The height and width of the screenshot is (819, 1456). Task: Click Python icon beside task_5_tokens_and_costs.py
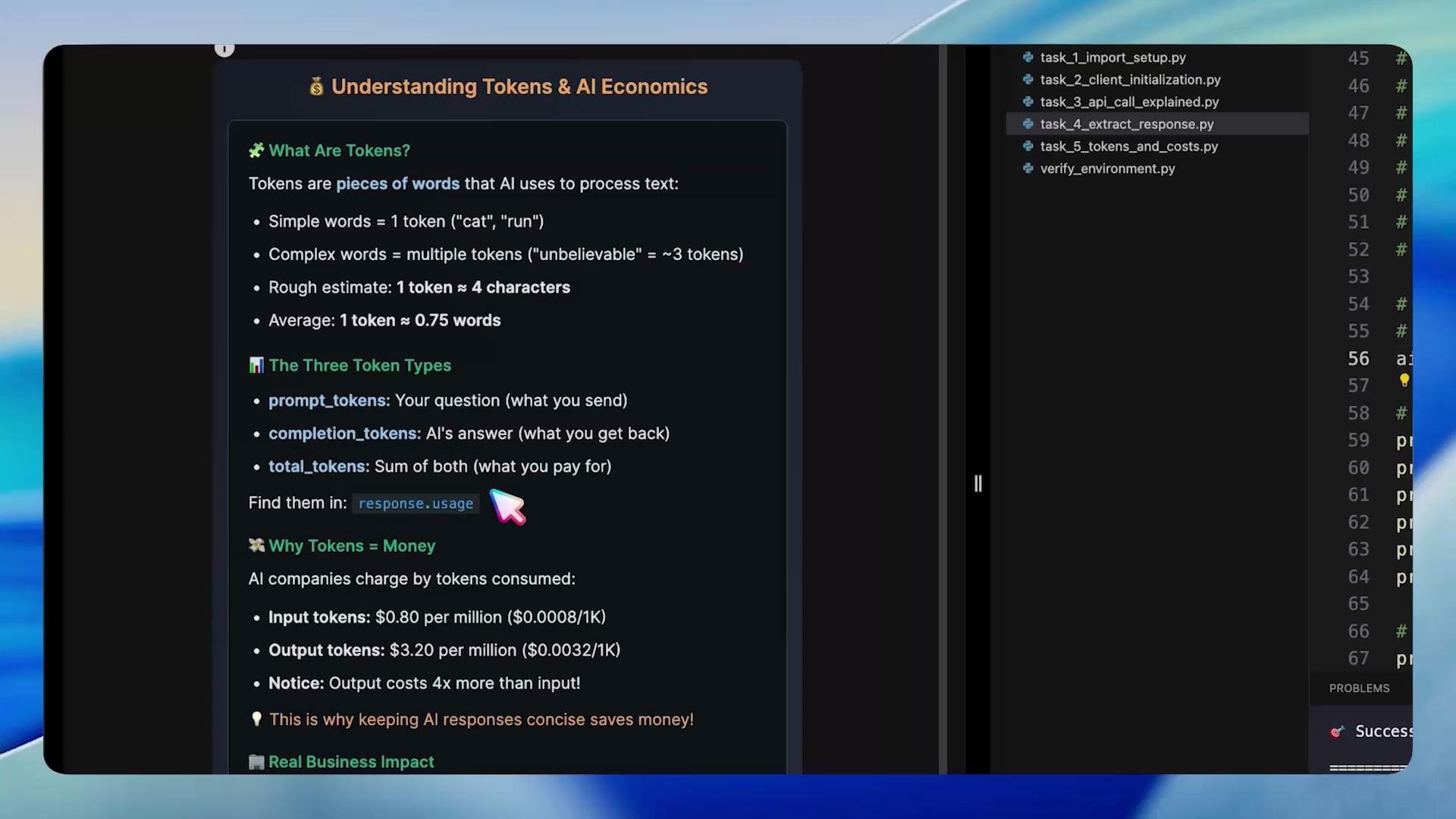click(x=1028, y=146)
